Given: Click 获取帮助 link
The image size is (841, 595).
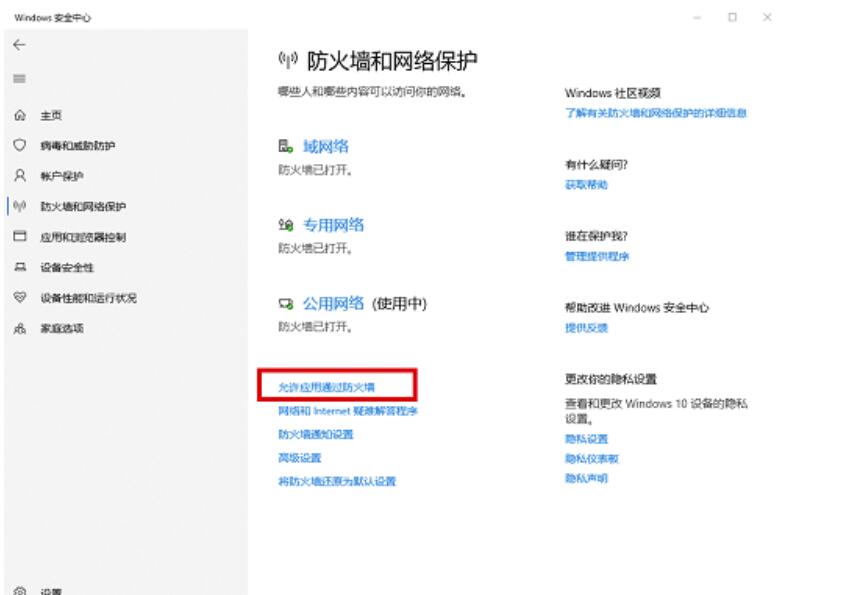Looking at the screenshot, I should click(x=586, y=185).
